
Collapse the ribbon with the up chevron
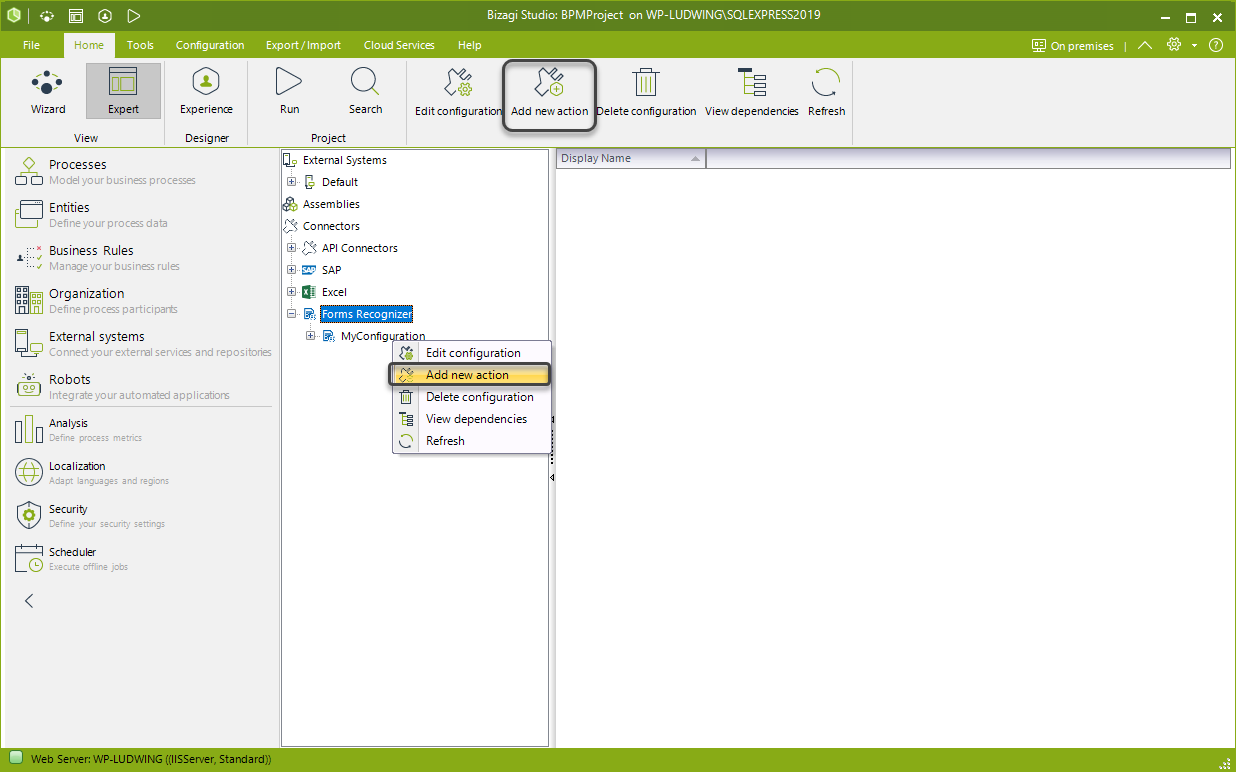pos(1145,45)
